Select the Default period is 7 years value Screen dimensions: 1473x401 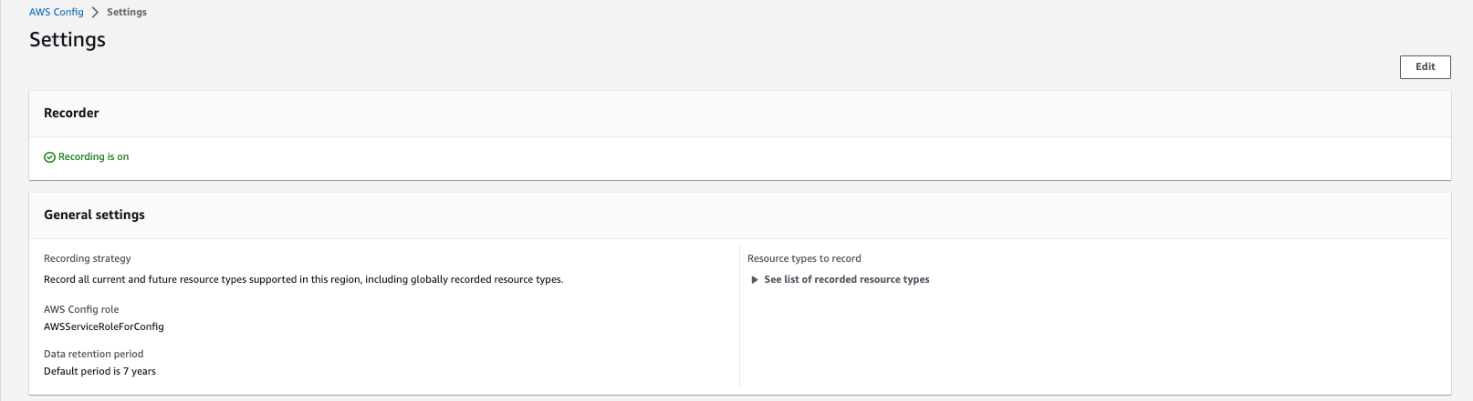point(100,371)
